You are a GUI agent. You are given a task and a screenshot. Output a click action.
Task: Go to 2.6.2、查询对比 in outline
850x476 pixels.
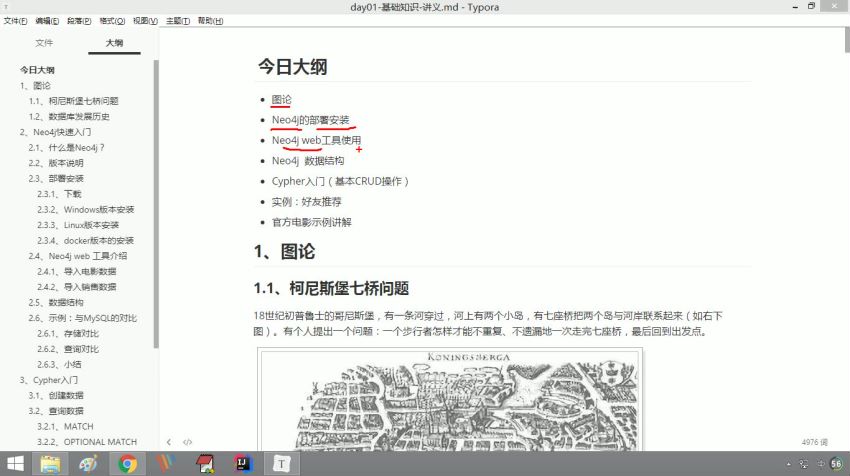pyautogui.click(x=68, y=349)
